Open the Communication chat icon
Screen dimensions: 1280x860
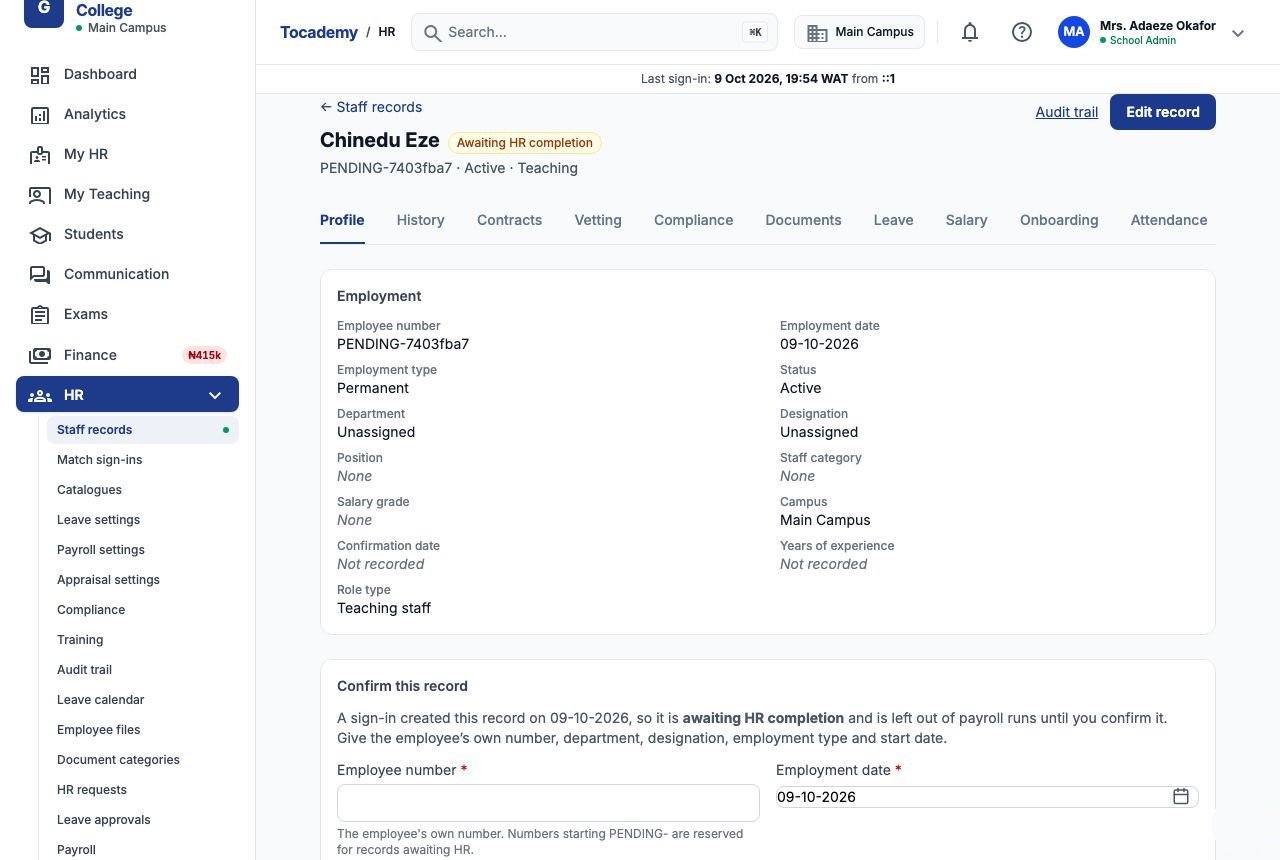click(x=40, y=274)
